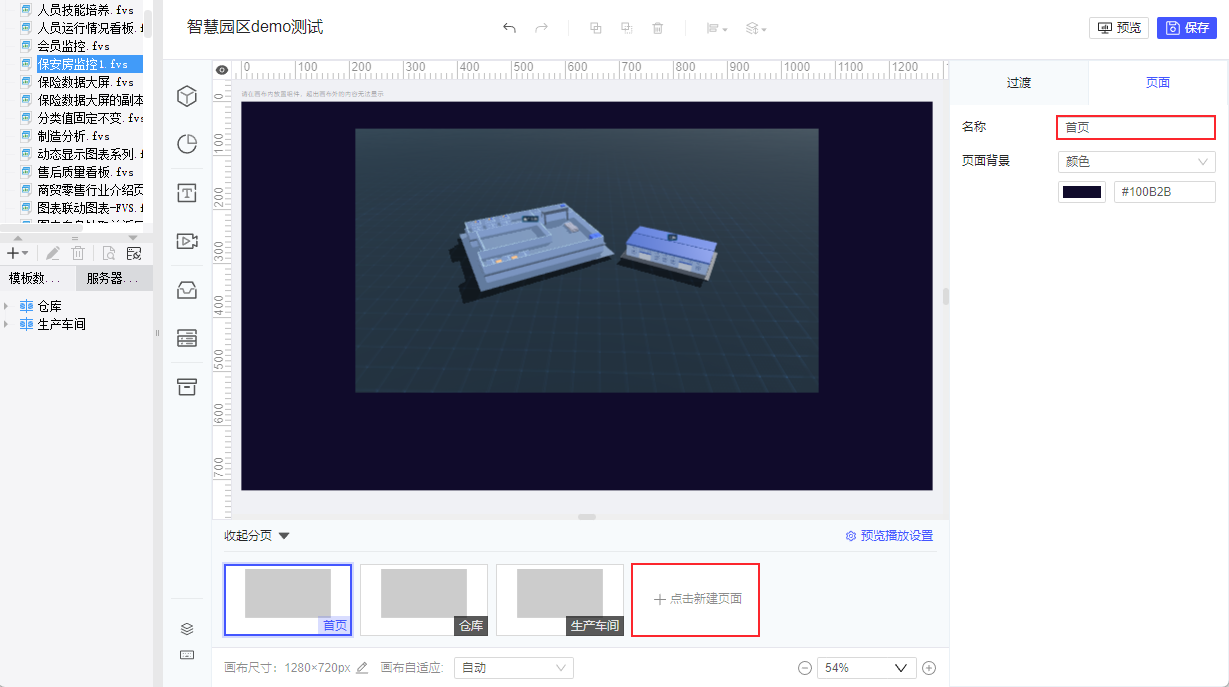Undo the last action
Viewport: 1229px width, 687px height.
point(509,28)
